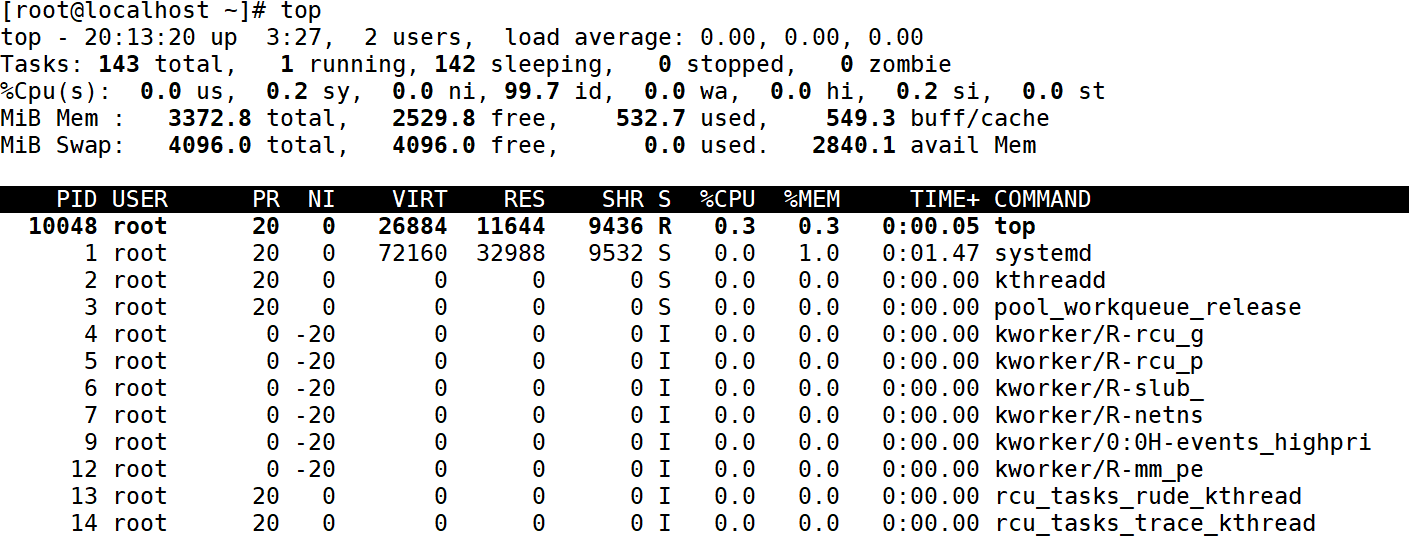Click the PID column header

pyautogui.click(x=77, y=199)
